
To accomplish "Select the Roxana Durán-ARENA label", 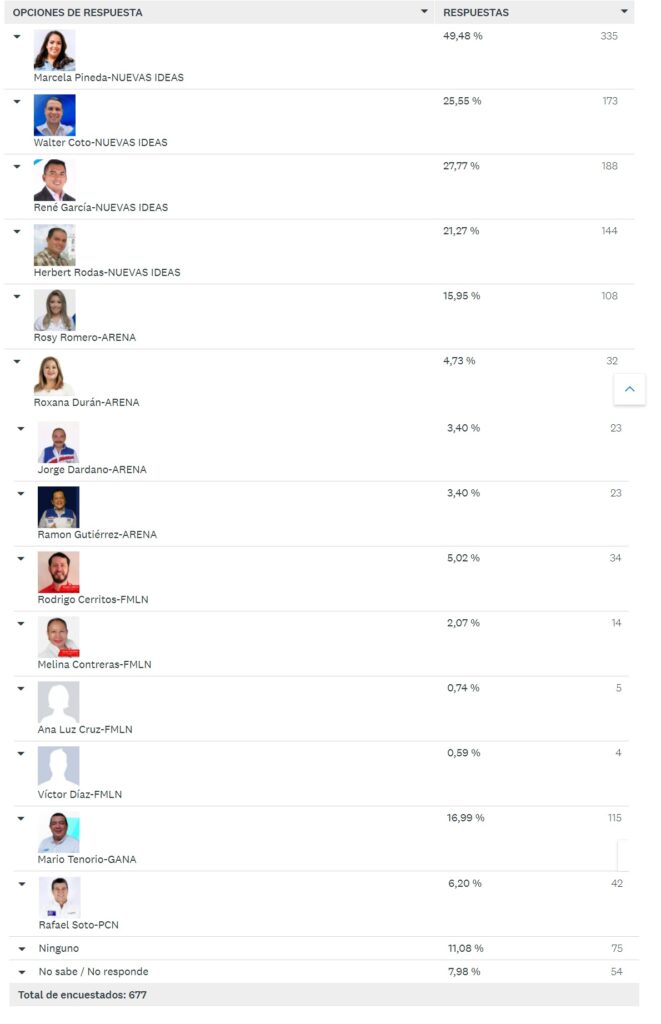I will tap(86, 402).
